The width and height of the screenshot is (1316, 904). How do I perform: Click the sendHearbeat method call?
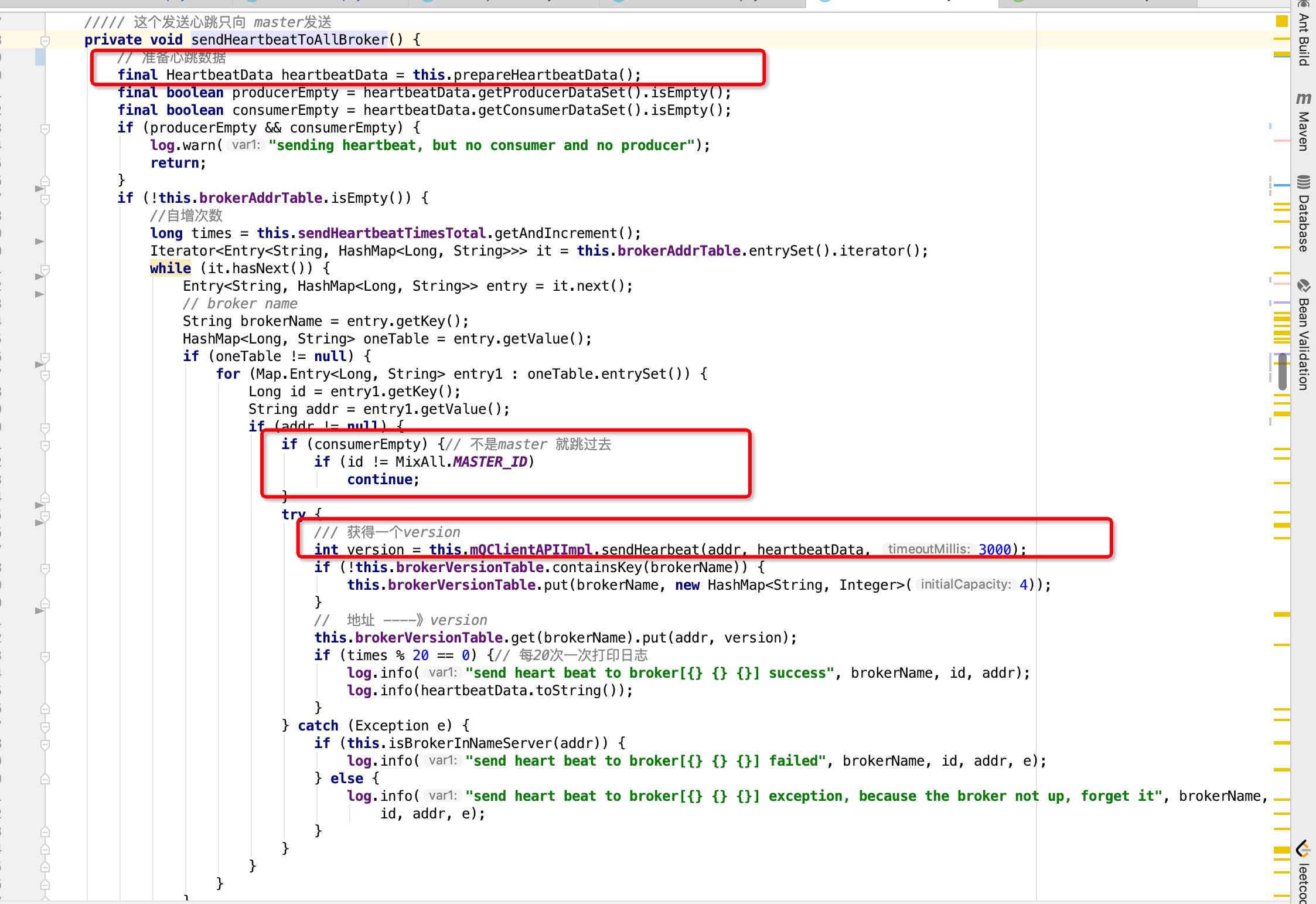(x=650, y=550)
